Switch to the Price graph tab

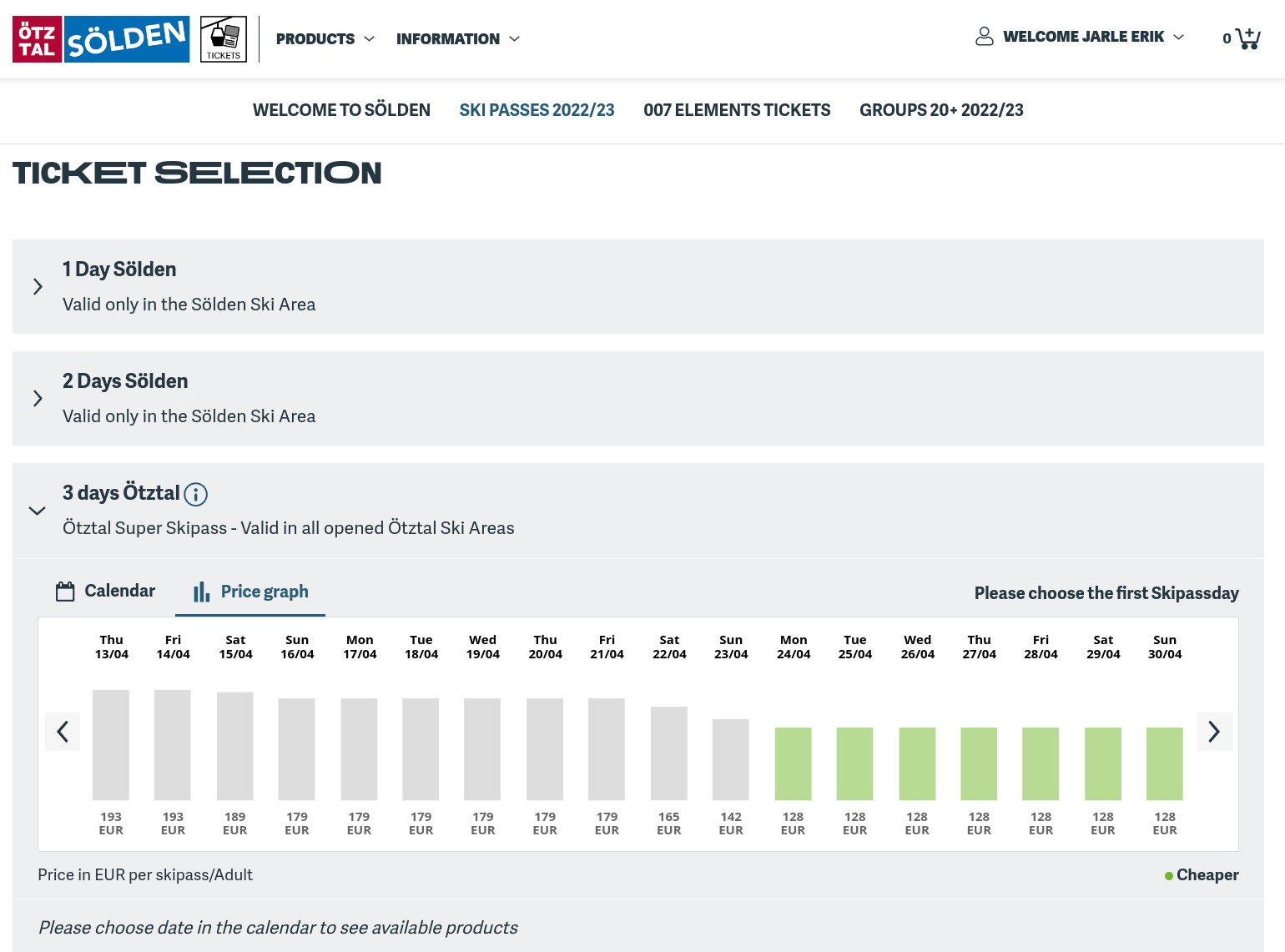pyautogui.click(x=250, y=592)
